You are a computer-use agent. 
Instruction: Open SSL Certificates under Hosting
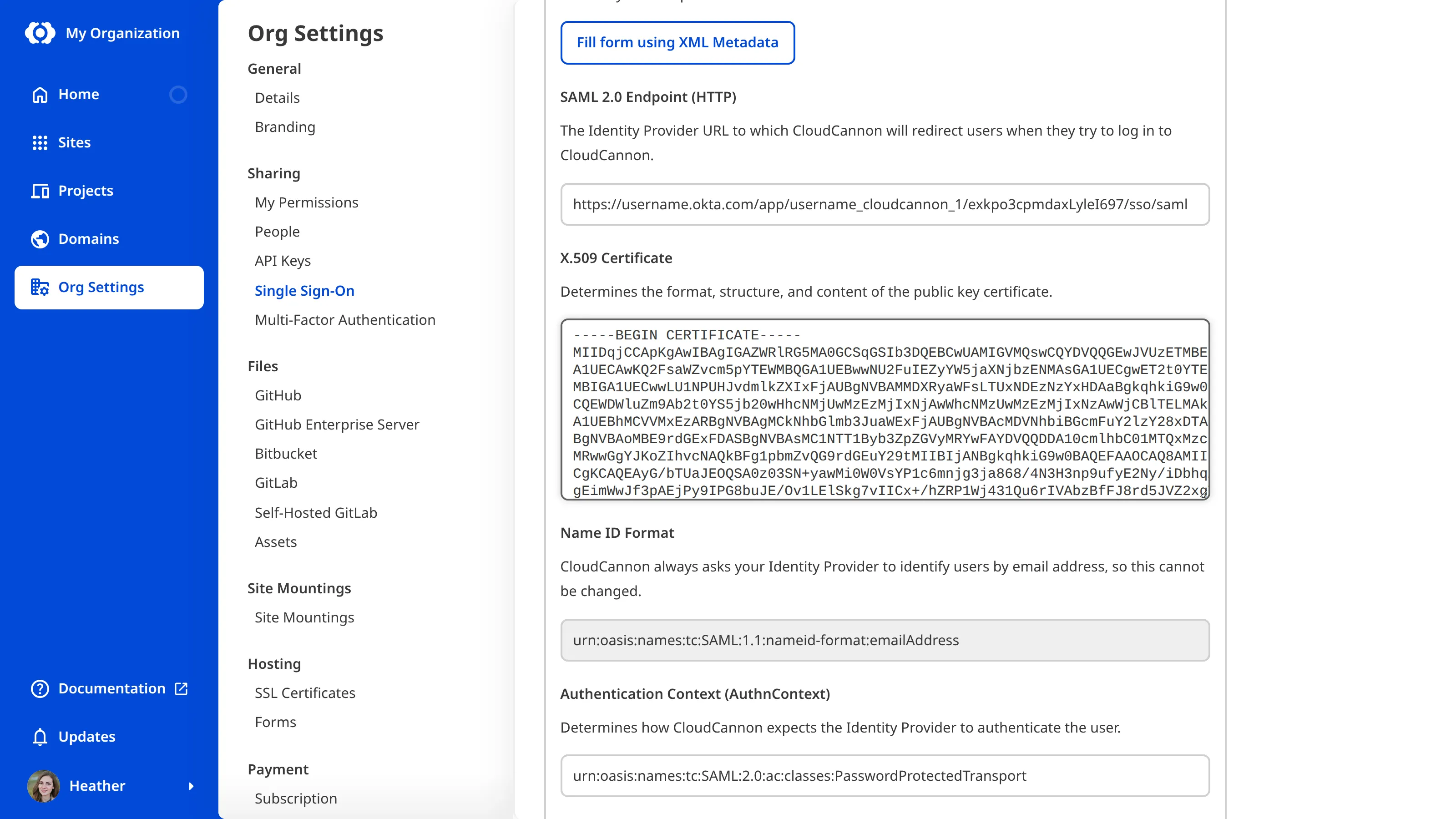coord(305,693)
